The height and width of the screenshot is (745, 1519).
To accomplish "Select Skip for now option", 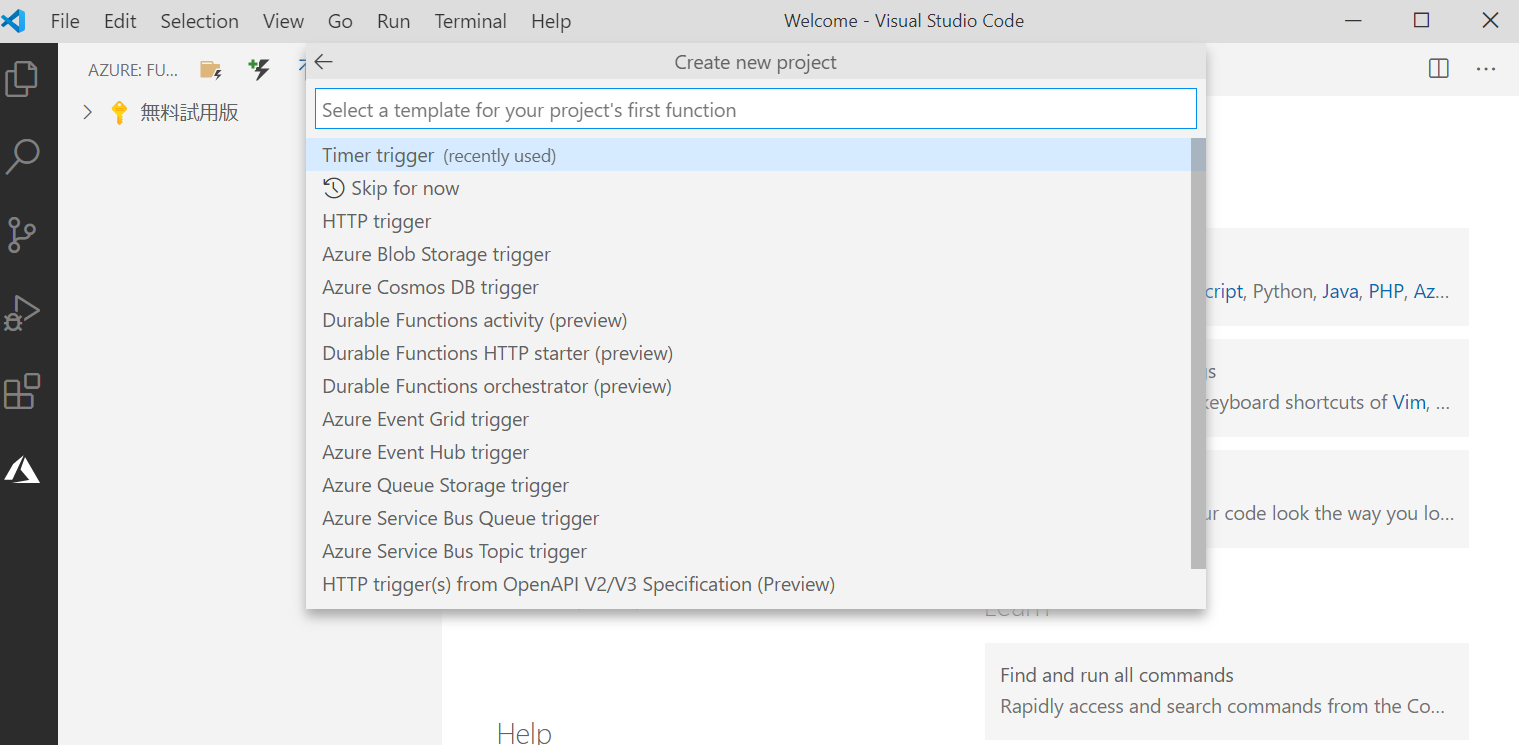I will coord(748,188).
